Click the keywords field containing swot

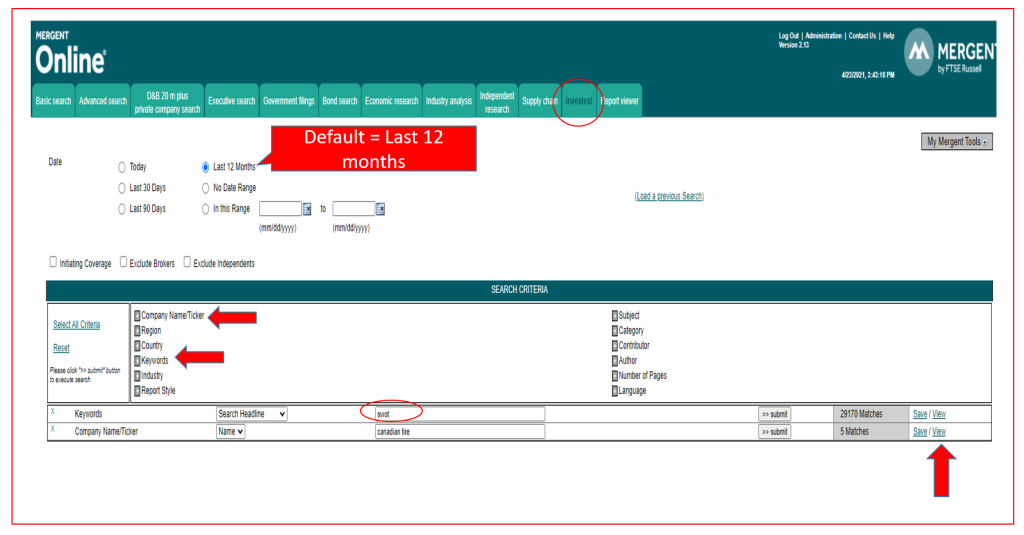point(460,414)
